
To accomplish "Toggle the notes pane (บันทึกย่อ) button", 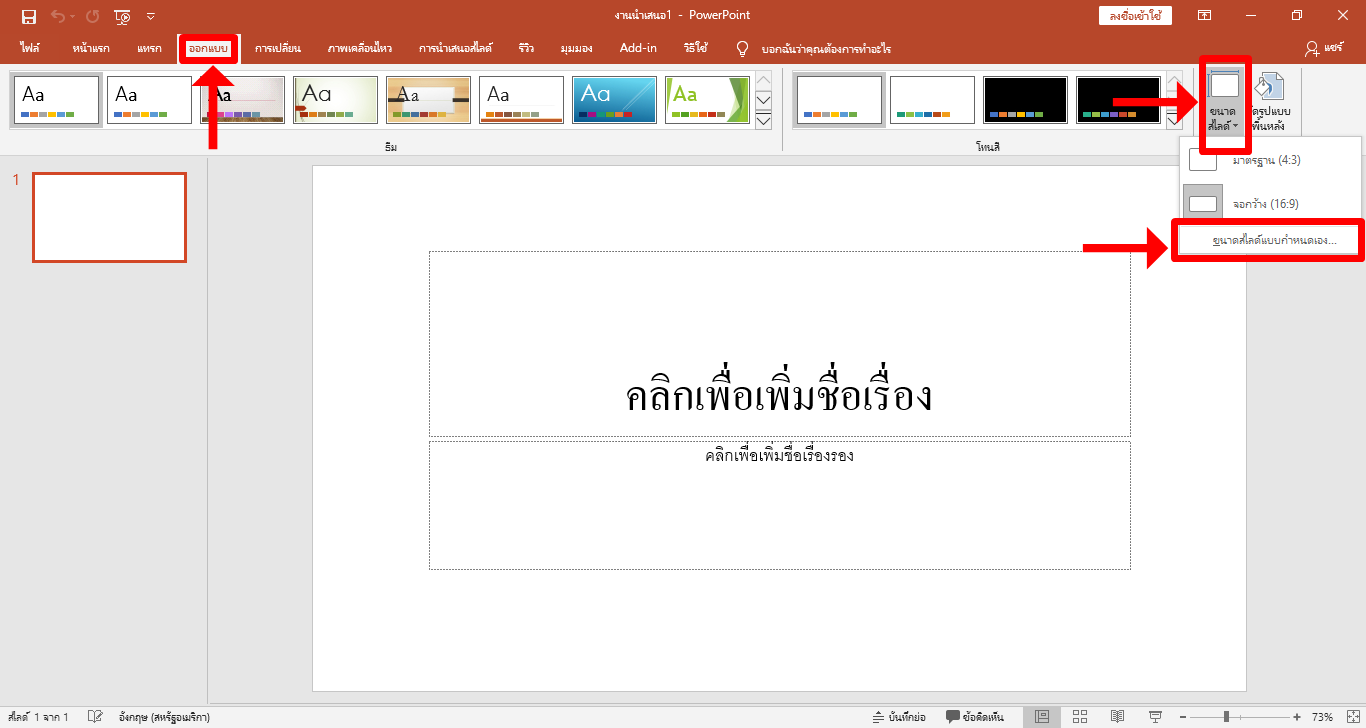I will 899,716.
